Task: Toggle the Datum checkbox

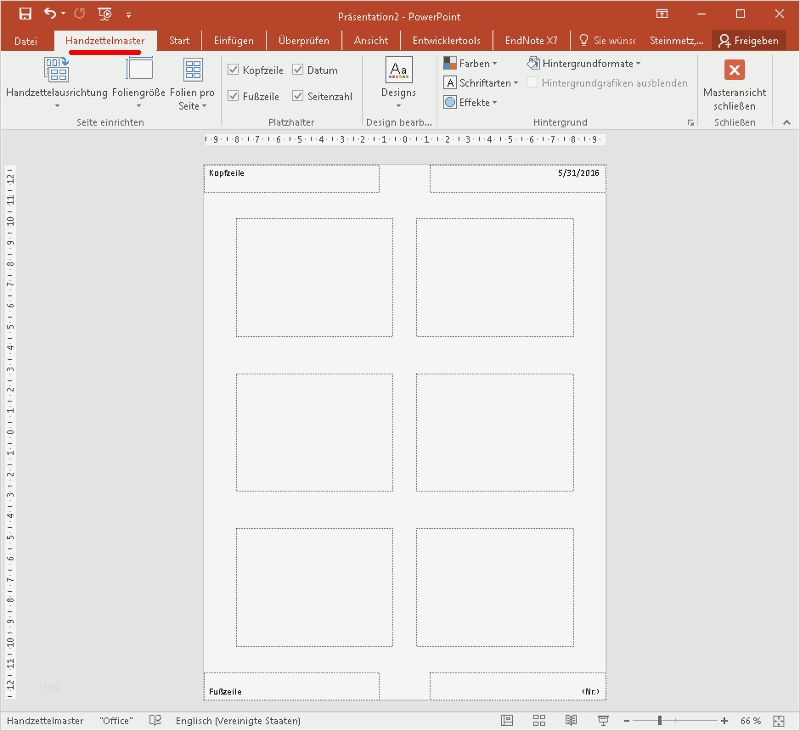Action: tap(298, 70)
